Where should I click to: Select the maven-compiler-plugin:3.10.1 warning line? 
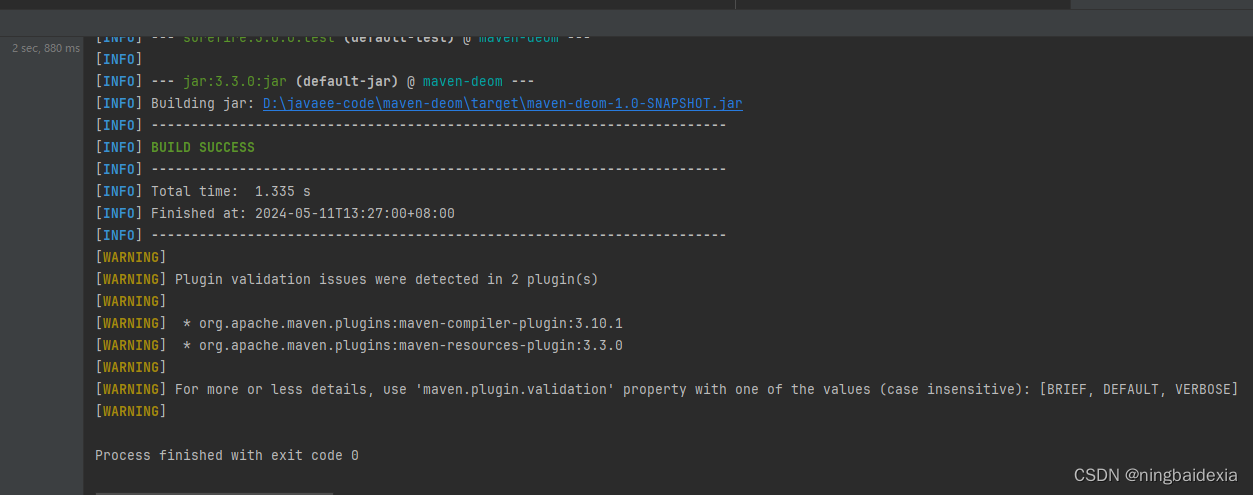[359, 323]
